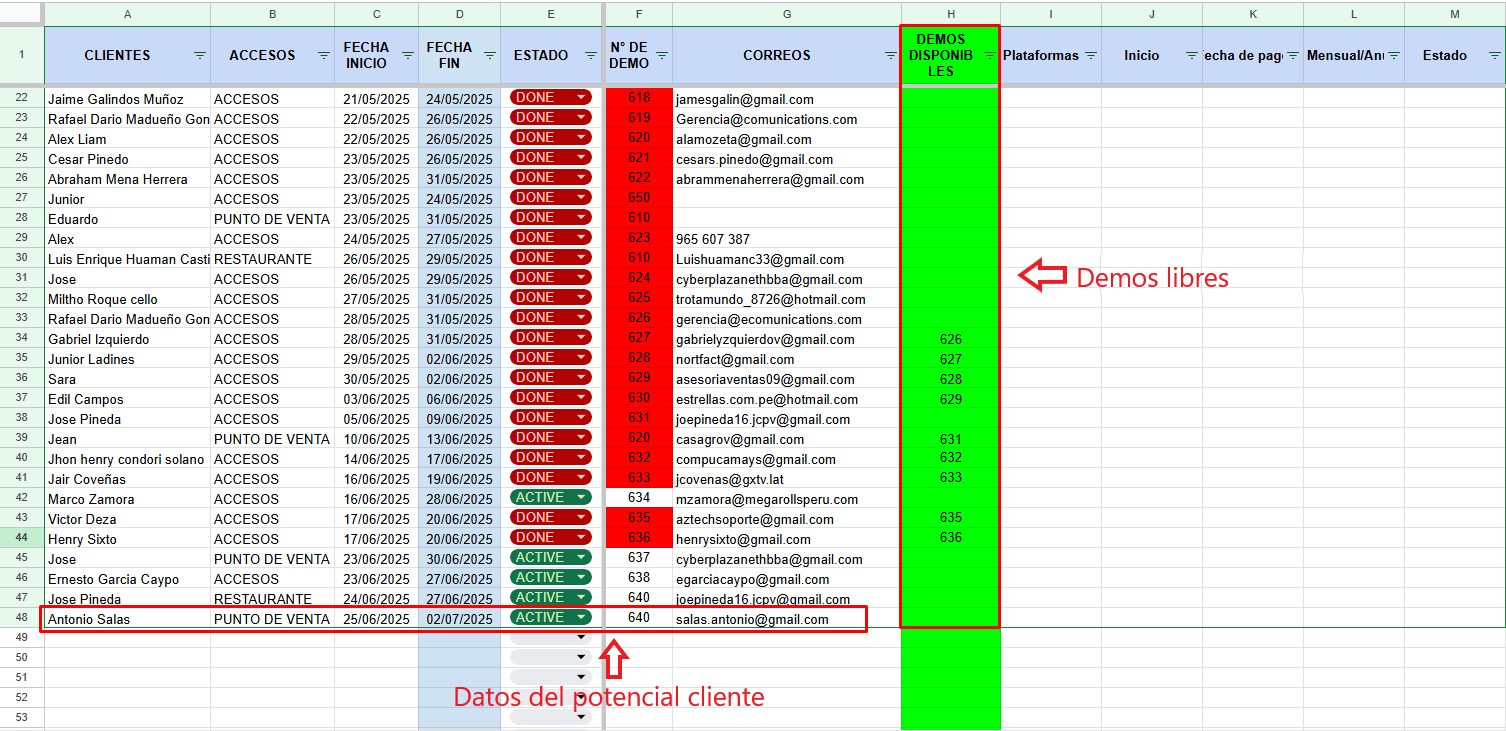Open ACTIVE status dropdown for Antonio Salas
This screenshot has width=1506, height=731.
pos(581,618)
